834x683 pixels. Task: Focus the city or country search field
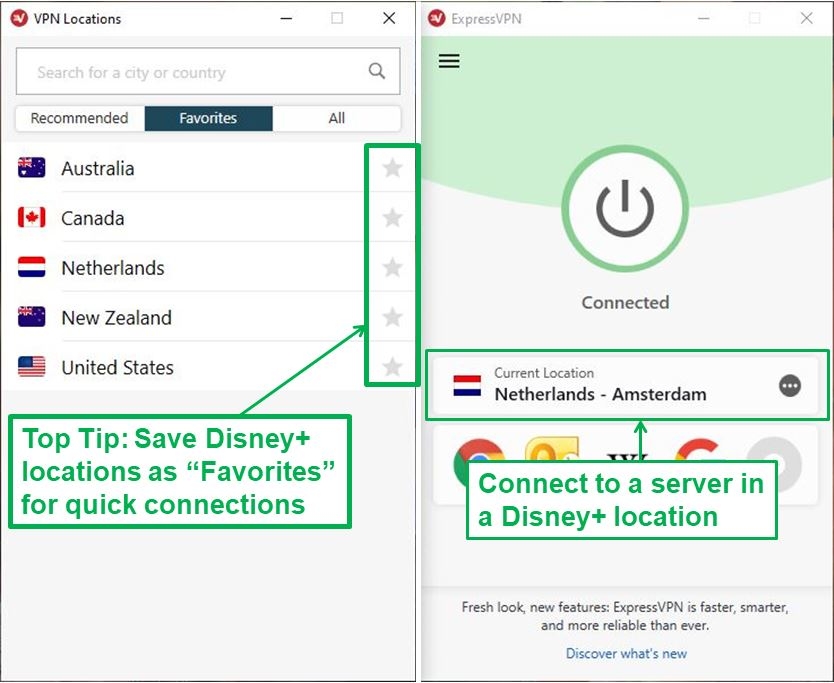click(x=208, y=71)
